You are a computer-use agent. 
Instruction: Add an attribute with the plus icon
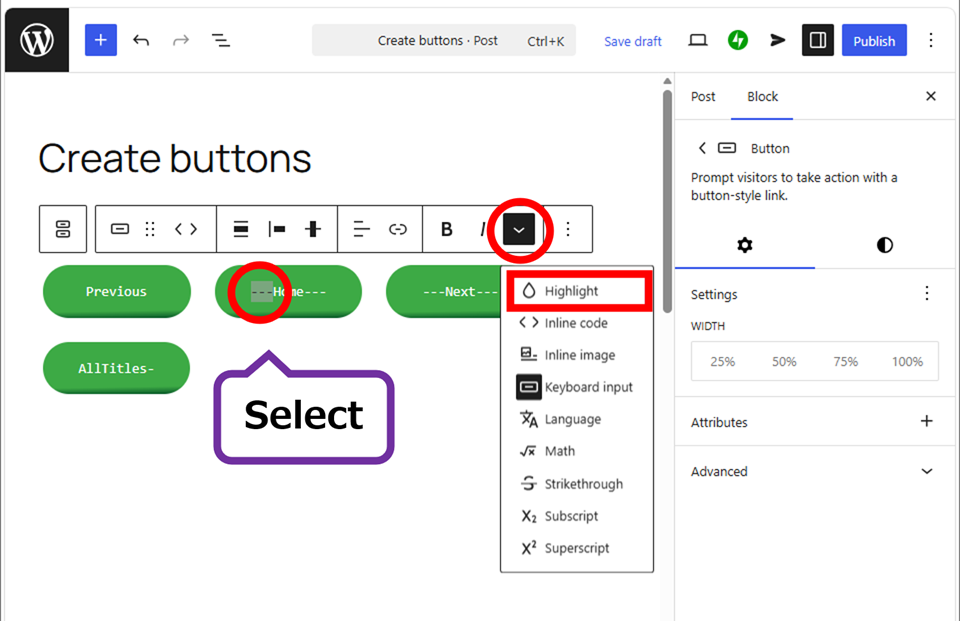(927, 421)
